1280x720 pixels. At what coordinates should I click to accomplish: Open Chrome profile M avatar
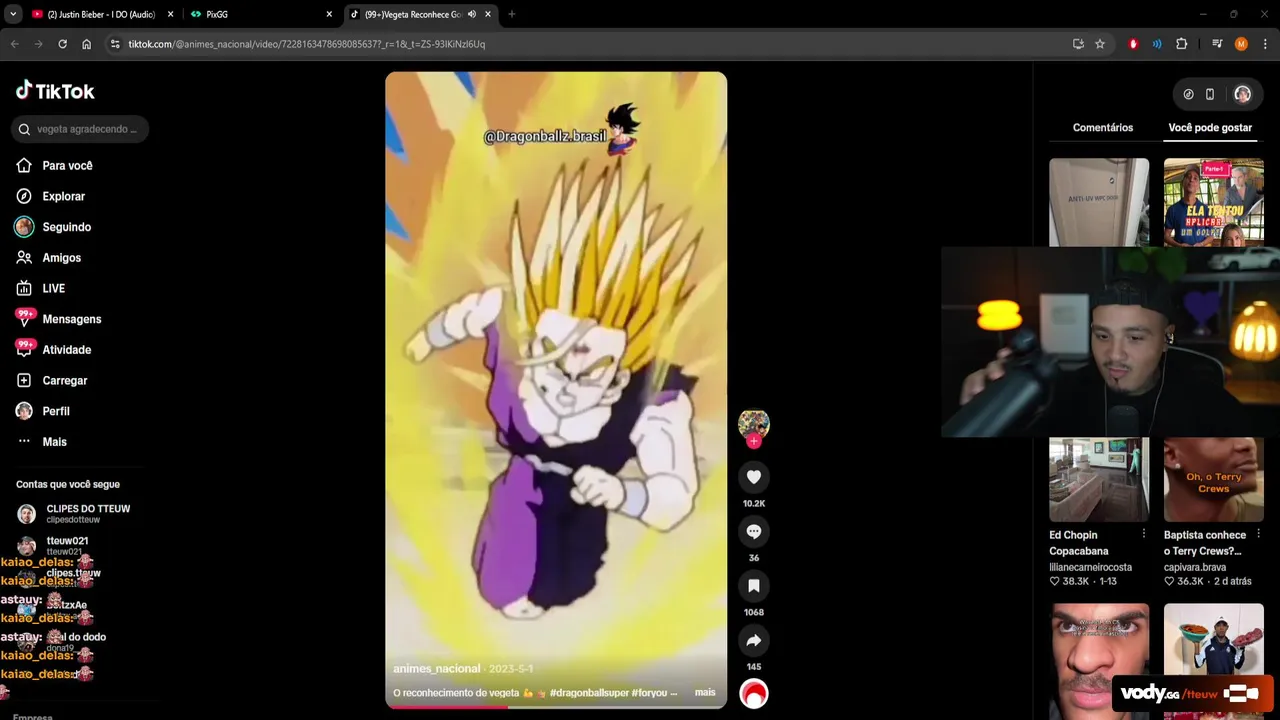coord(1241,44)
